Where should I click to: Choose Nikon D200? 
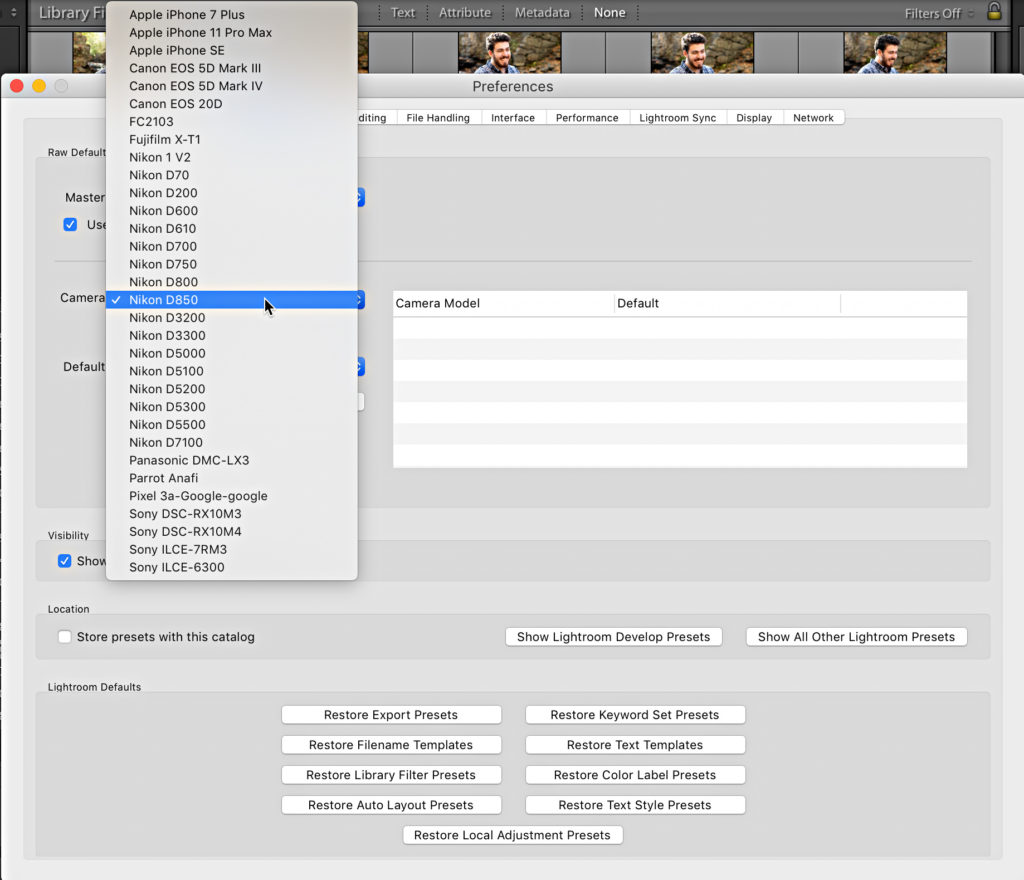pyautogui.click(x=232, y=193)
